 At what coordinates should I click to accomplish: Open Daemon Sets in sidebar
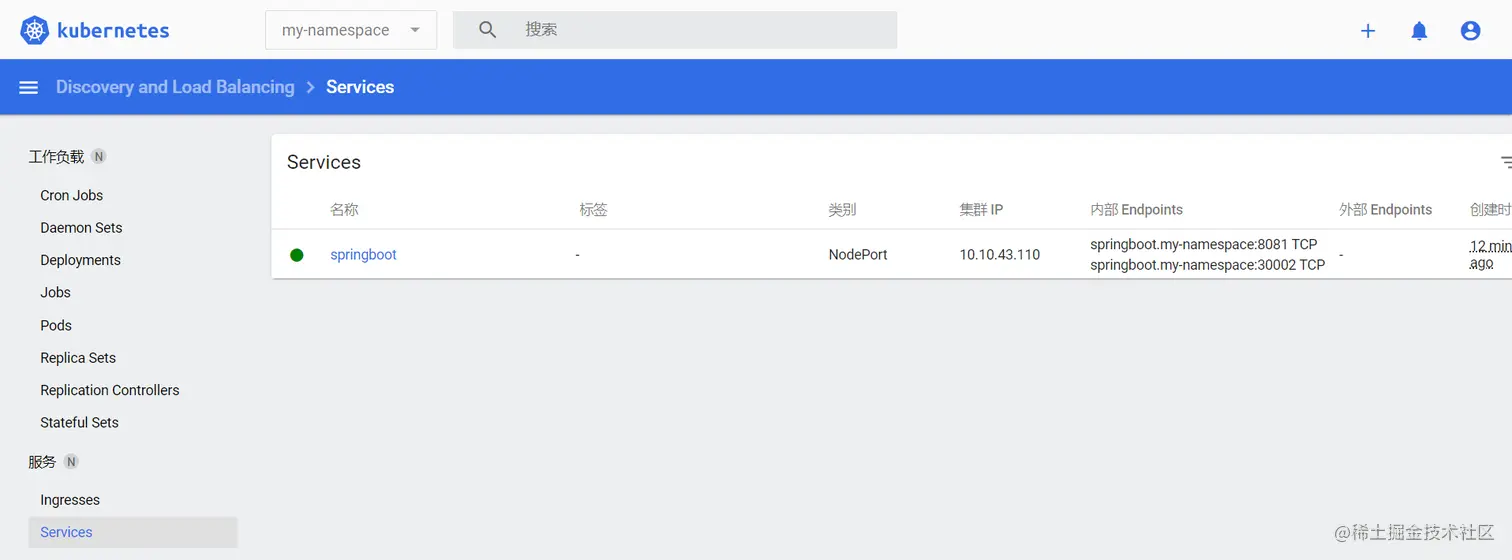[81, 228]
